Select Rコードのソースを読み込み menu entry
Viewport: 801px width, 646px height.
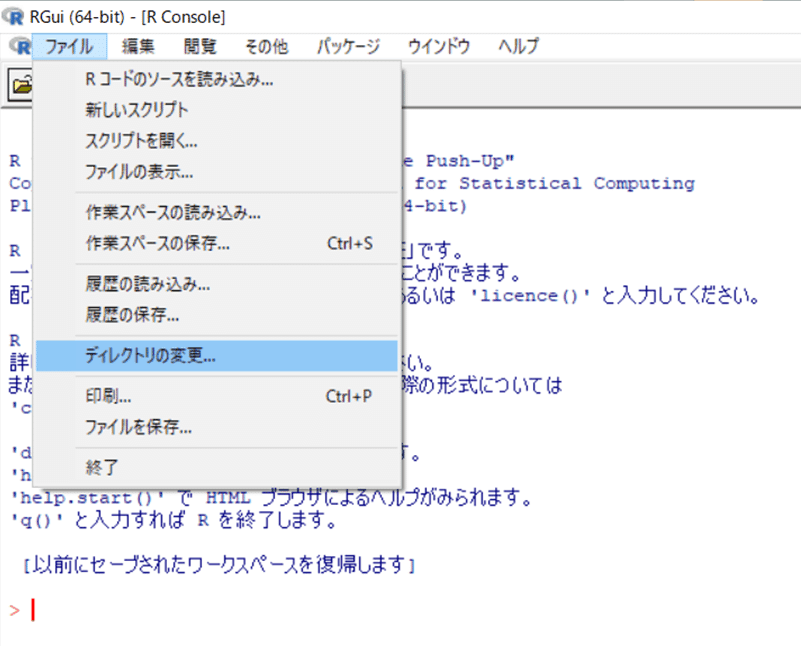click(x=217, y=80)
